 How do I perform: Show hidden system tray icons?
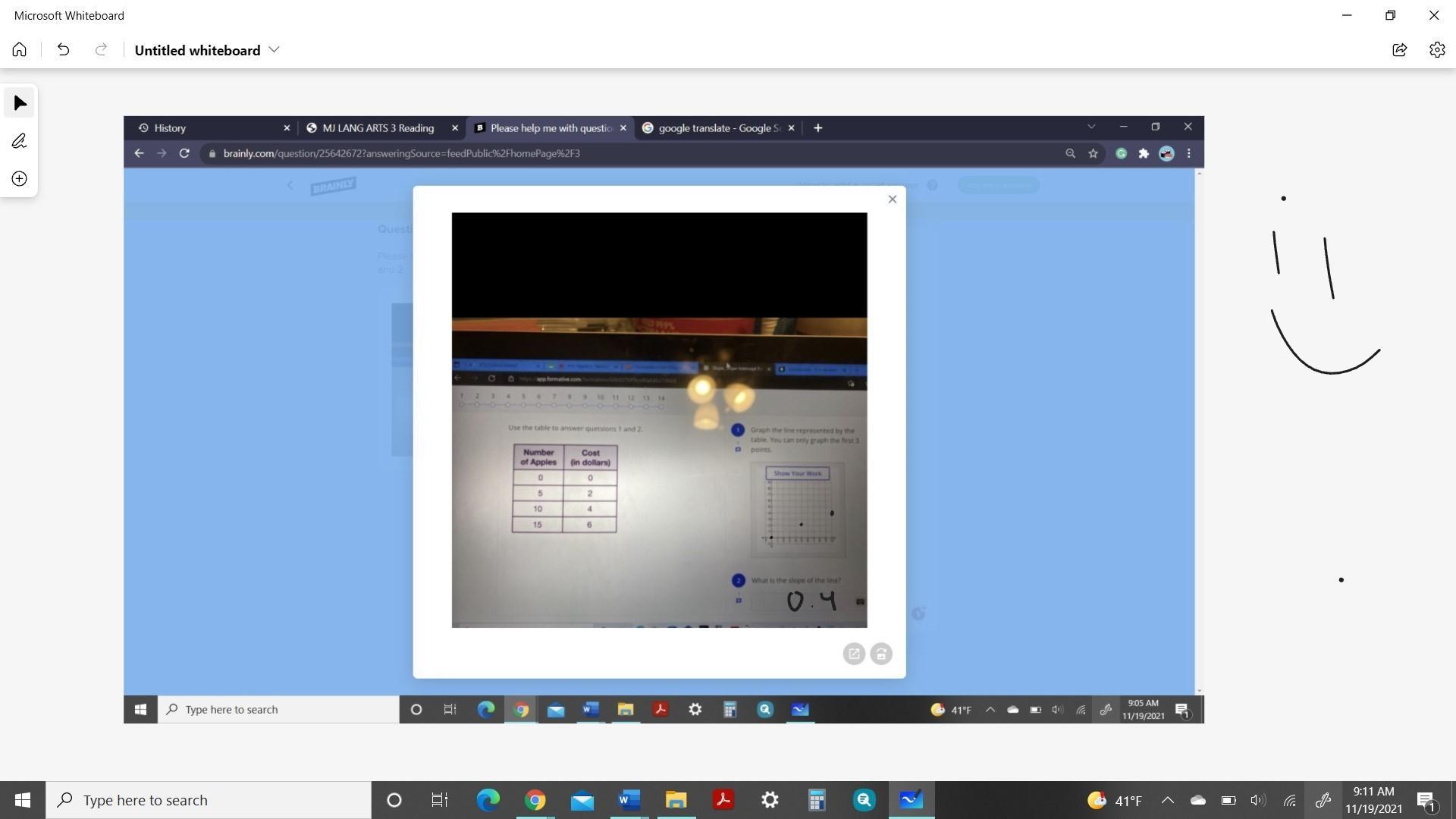tap(1168, 800)
